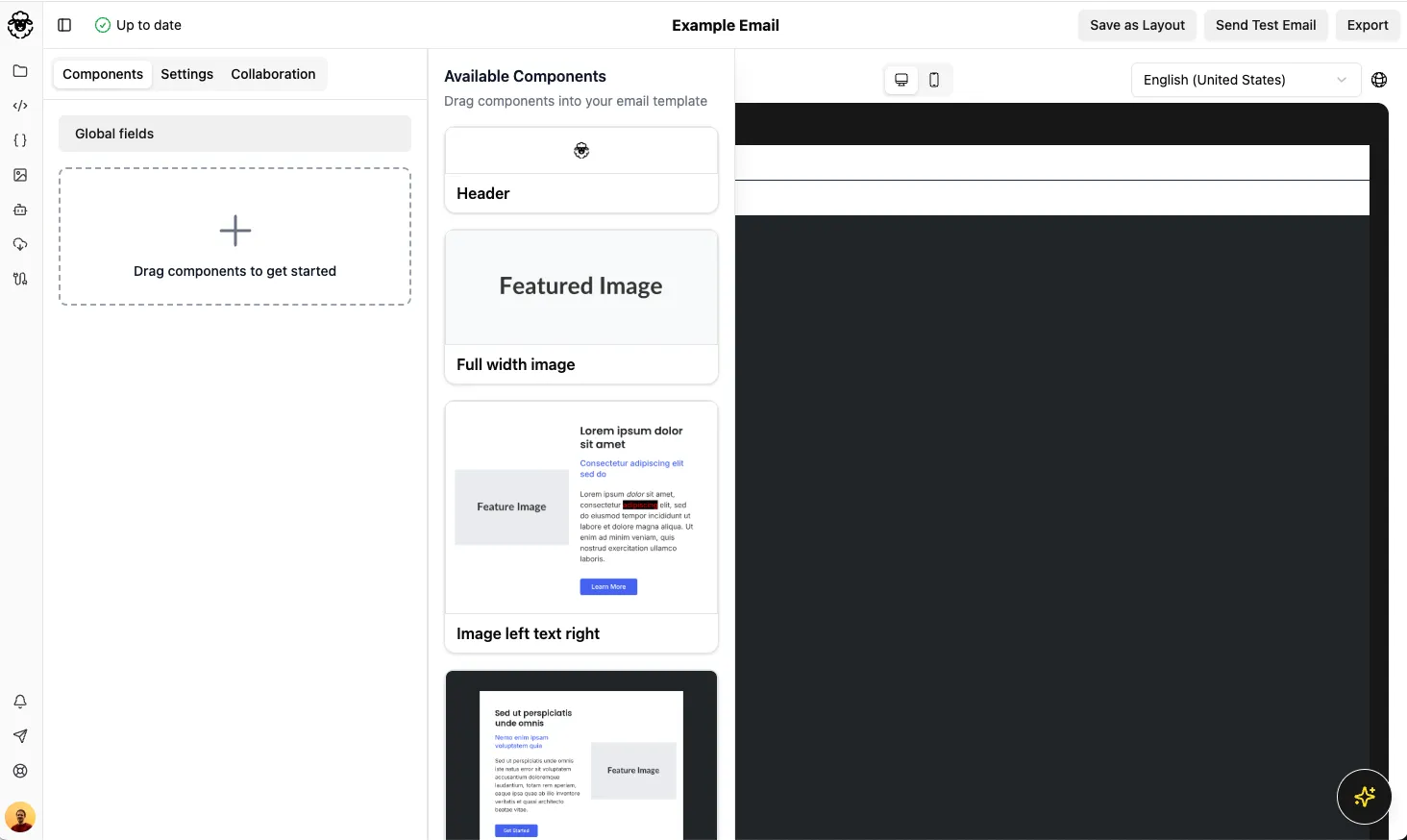Open the code brackets icon in the sidebar
The width and height of the screenshot is (1407, 840).
click(x=20, y=106)
